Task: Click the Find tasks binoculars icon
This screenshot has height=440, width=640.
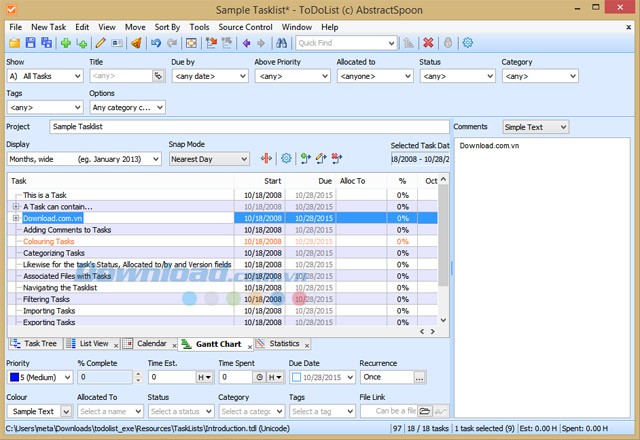Action: click(x=281, y=43)
